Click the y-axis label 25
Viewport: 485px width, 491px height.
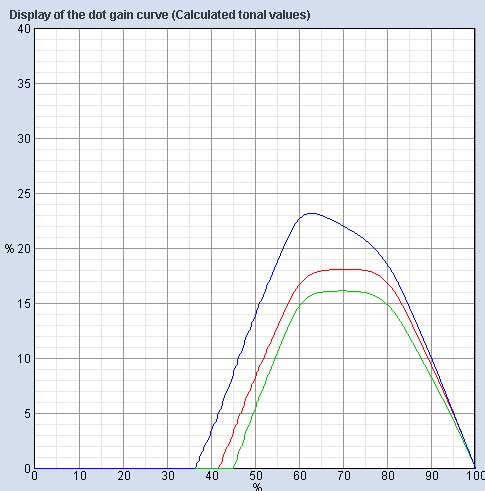click(x=24, y=194)
